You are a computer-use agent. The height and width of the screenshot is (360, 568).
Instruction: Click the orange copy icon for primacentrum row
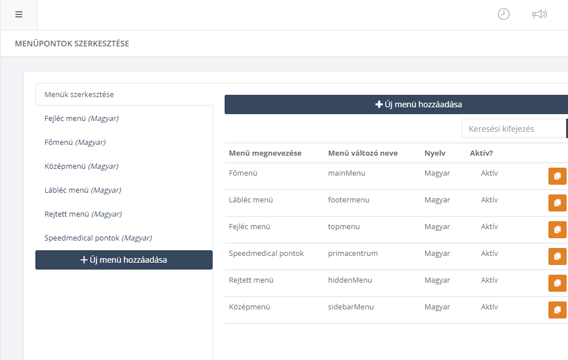[x=557, y=256]
